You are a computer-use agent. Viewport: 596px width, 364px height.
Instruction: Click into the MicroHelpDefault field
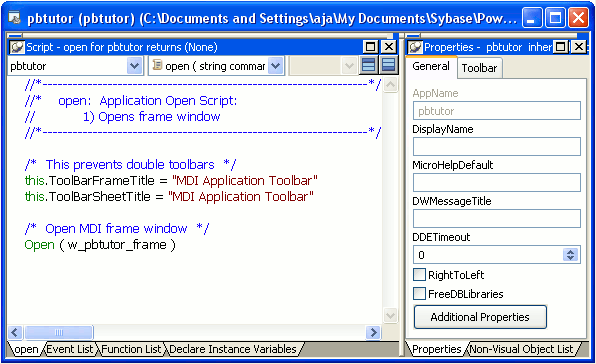497,182
